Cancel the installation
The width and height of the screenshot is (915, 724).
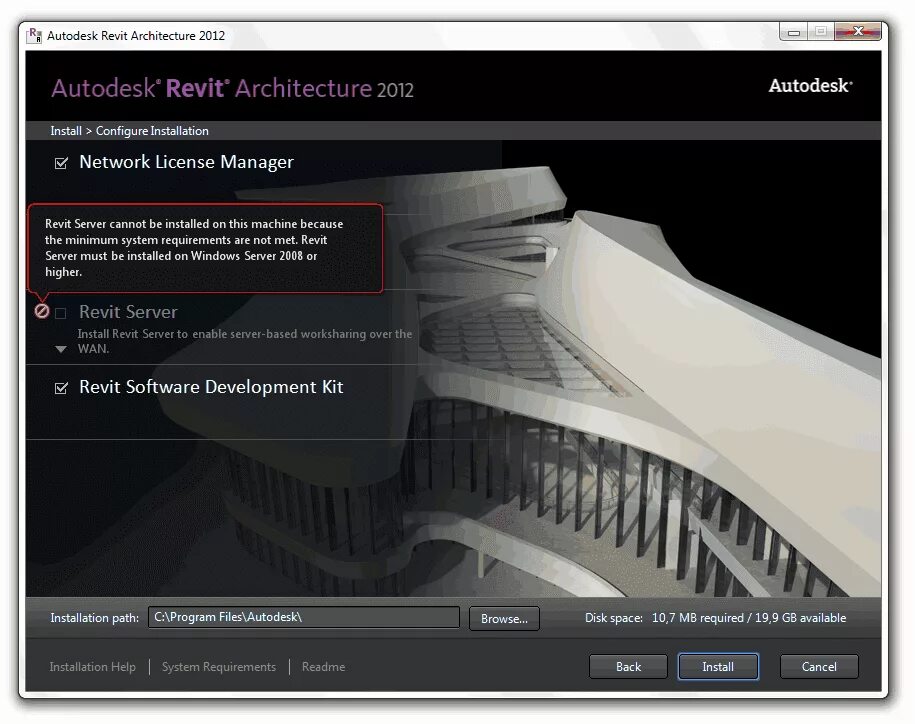pyautogui.click(x=819, y=666)
